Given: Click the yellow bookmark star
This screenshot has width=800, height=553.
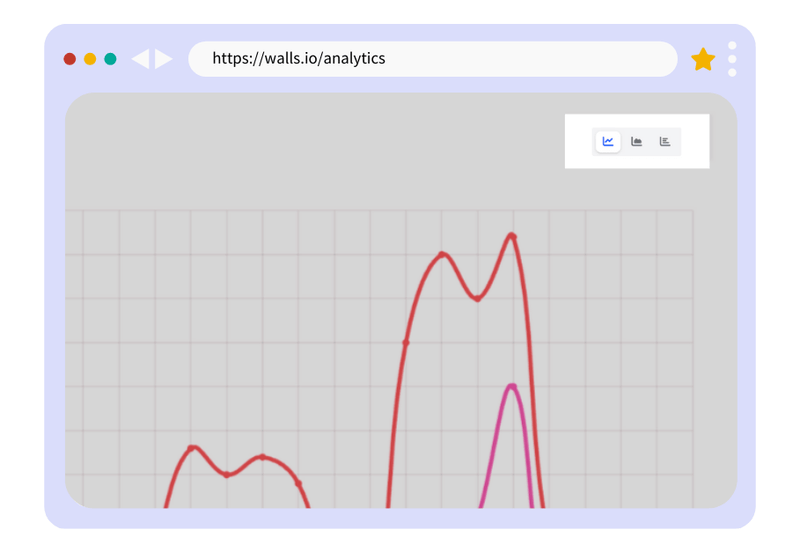Looking at the screenshot, I should 703,59.
